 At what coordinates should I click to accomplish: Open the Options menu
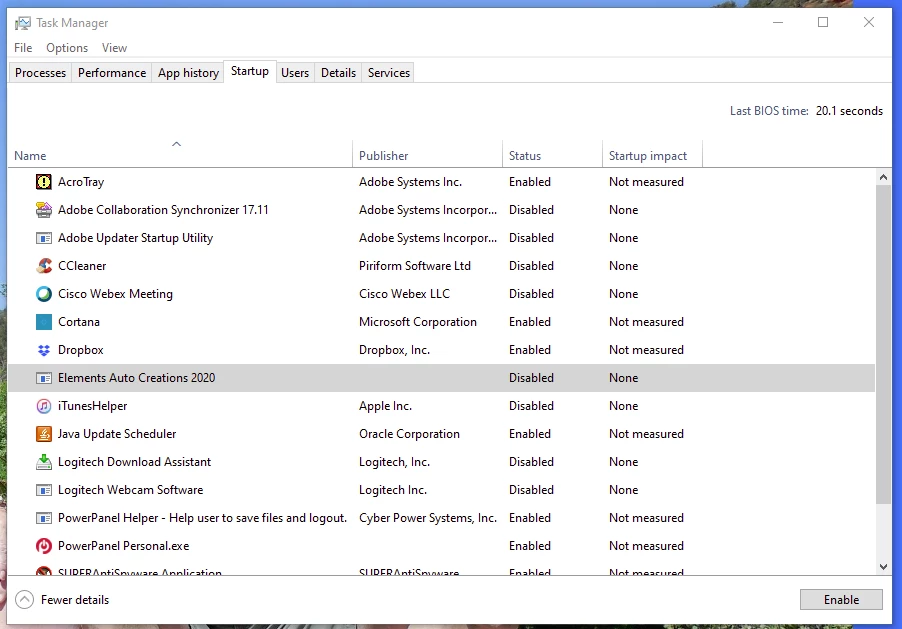pyautogui.click(x=67, y=48)
